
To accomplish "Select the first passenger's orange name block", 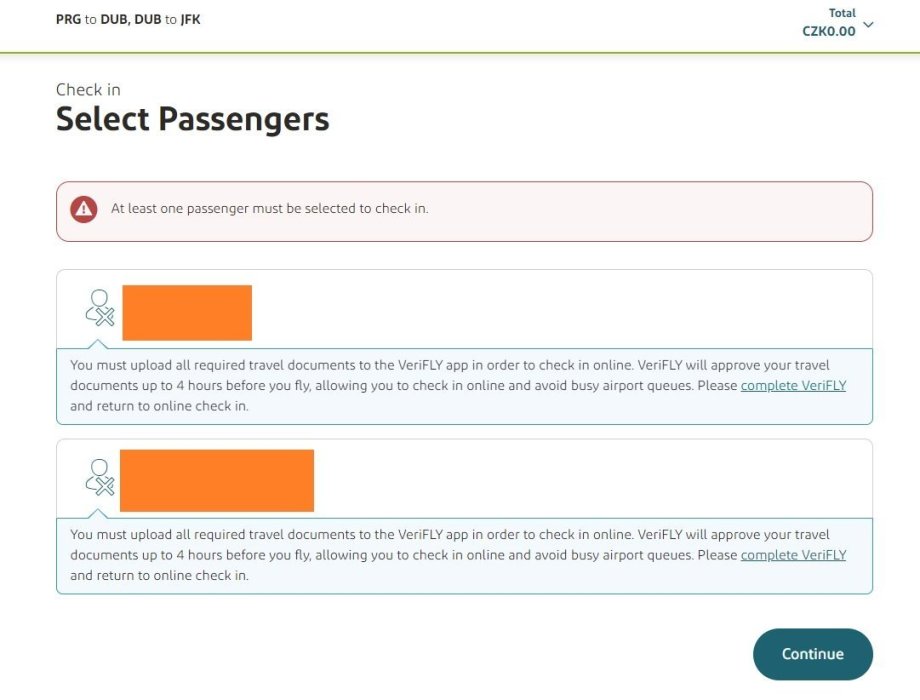I will point(187,312).
